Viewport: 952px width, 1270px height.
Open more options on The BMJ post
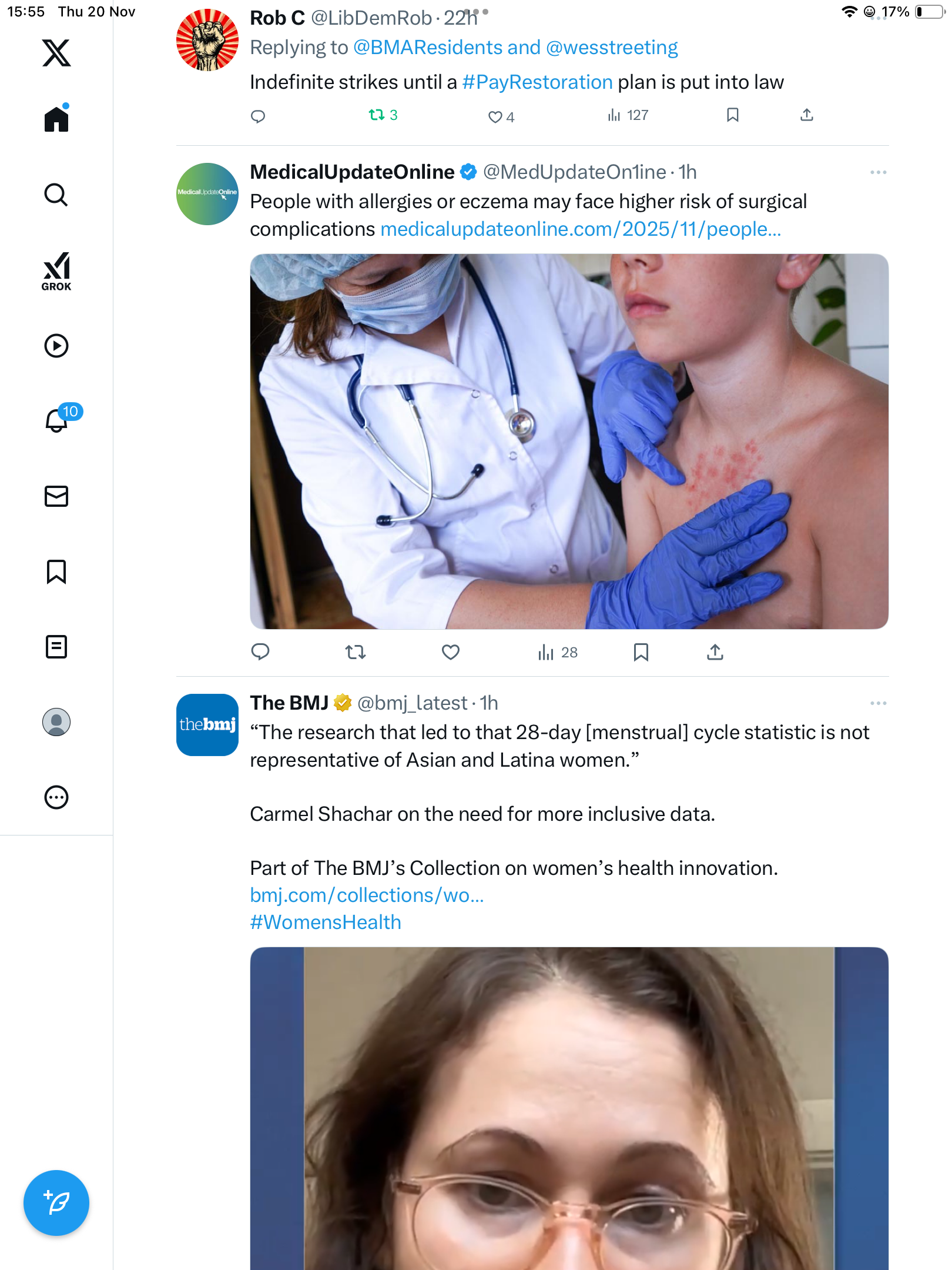click(x=878, y=703)
